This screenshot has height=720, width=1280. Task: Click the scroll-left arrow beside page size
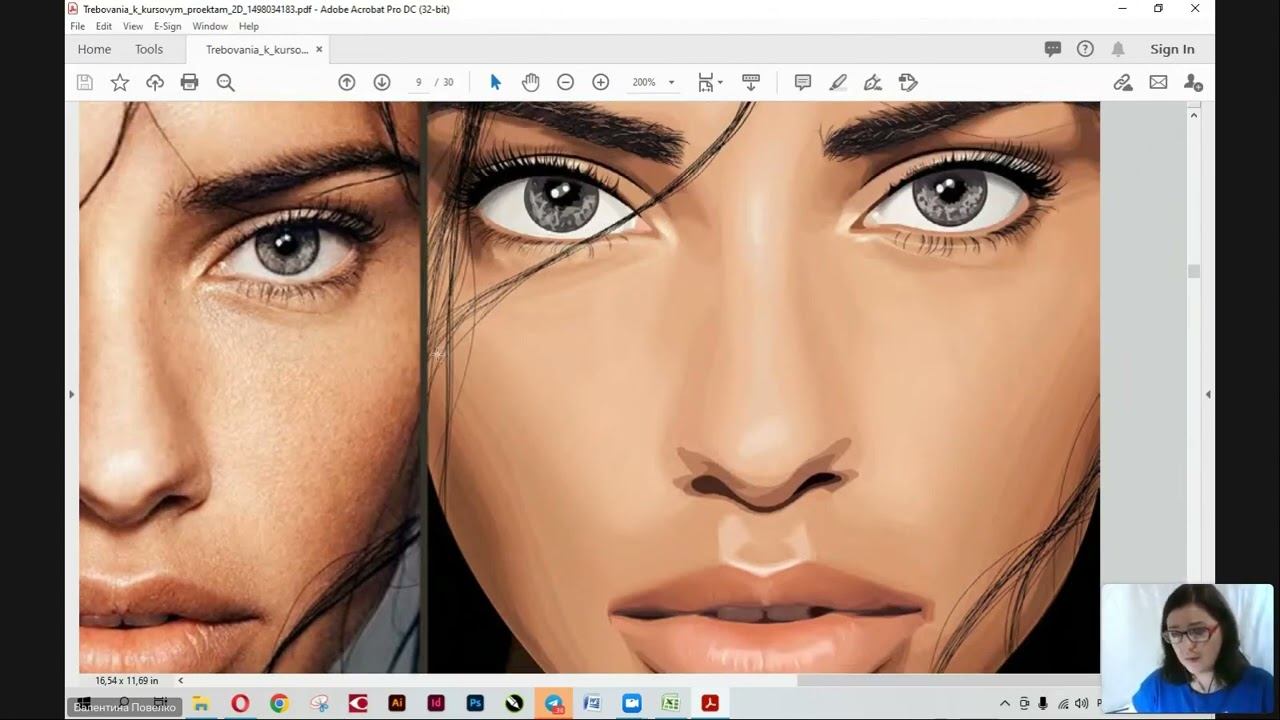coord(180,681)
